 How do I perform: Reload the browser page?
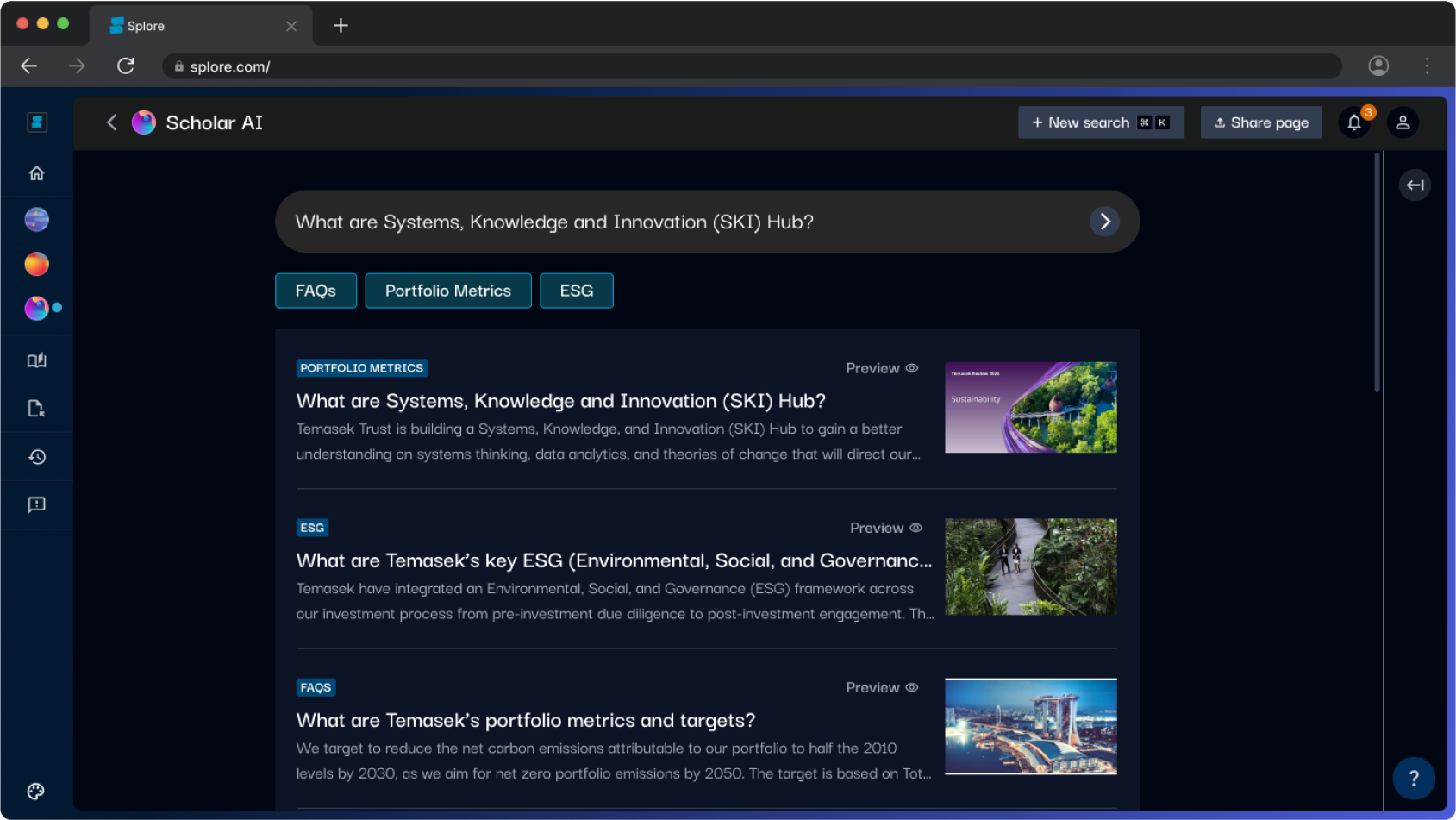[126, 66]
